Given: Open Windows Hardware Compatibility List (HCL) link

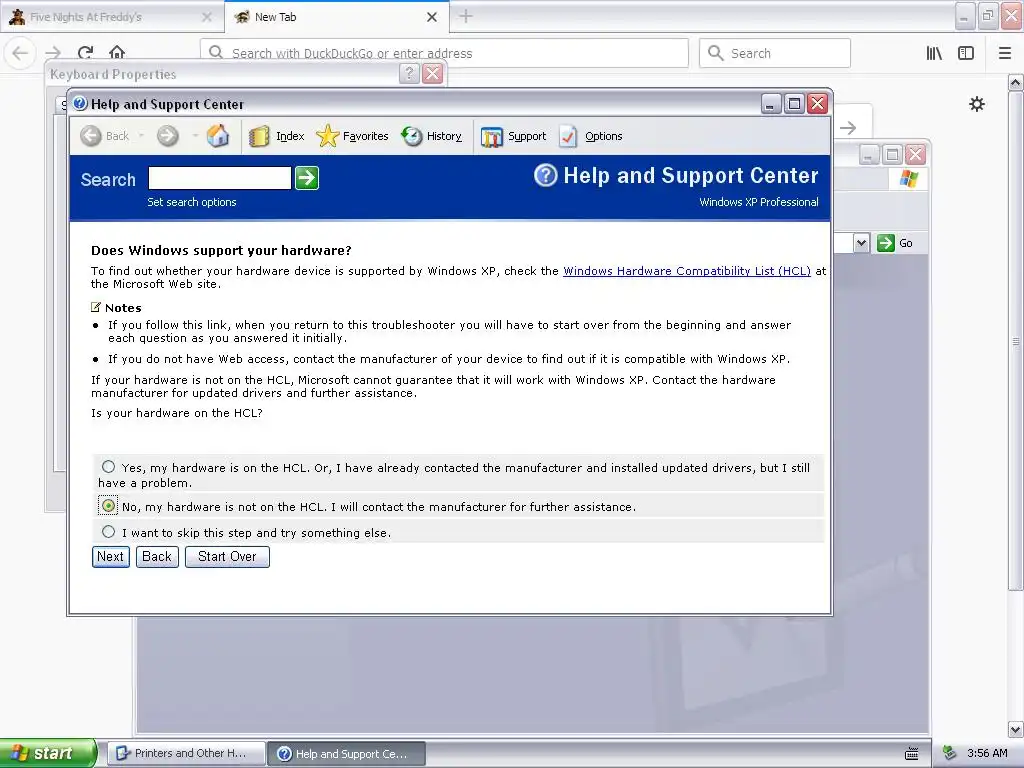Looking at the screenshot, I should coord(687,271).
